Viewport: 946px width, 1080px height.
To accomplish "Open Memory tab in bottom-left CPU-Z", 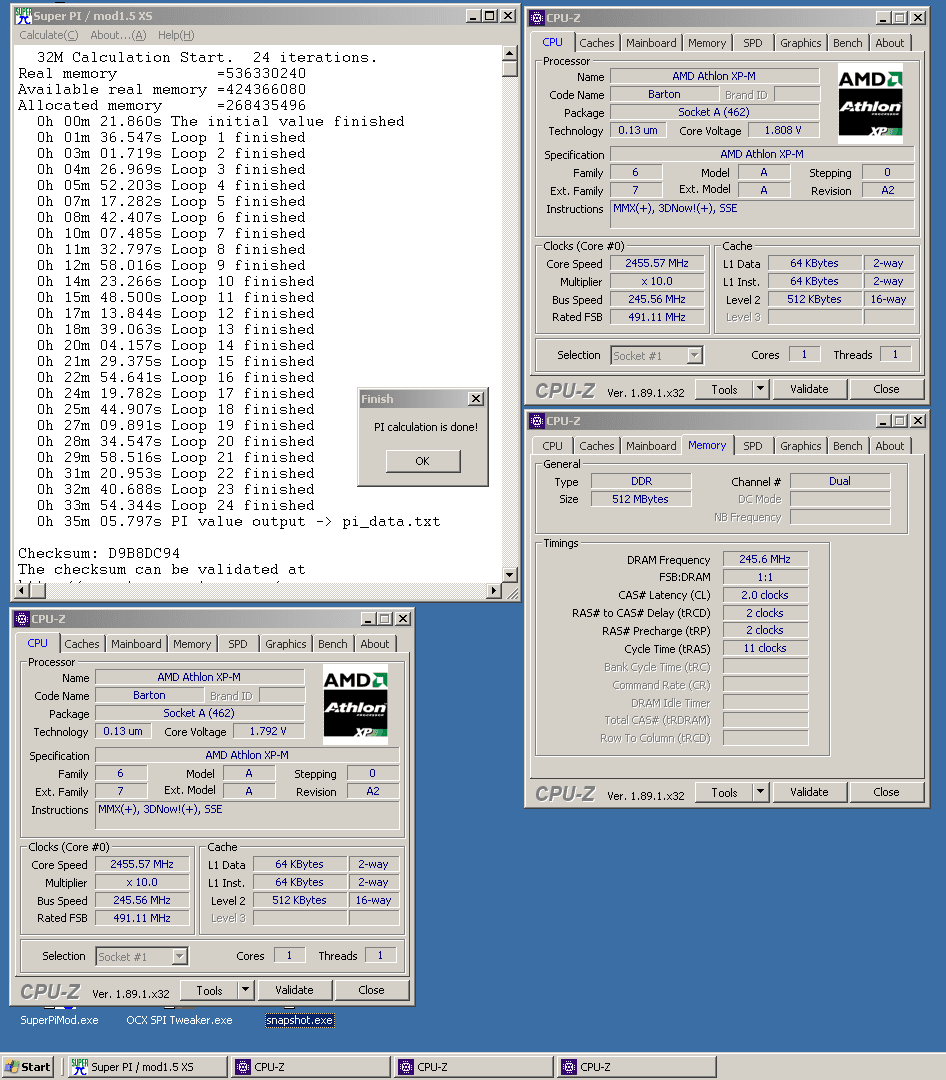I will pyautogui.click(x=192, y=643).
